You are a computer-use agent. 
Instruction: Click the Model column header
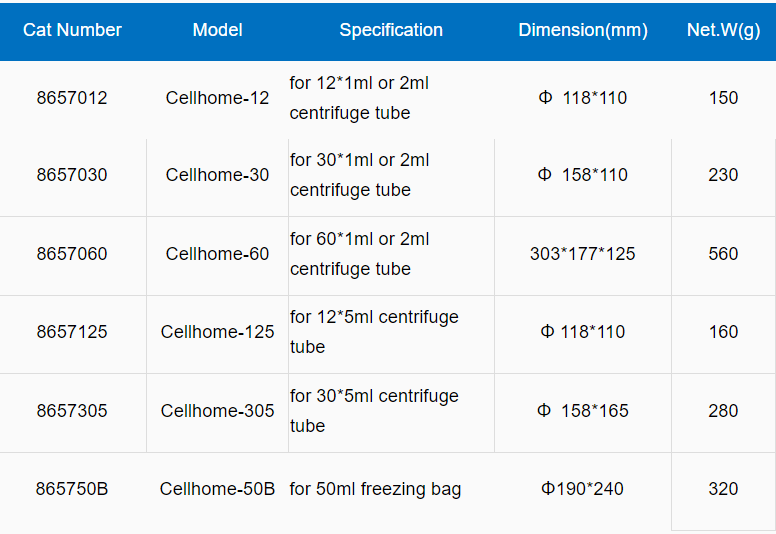217,30
